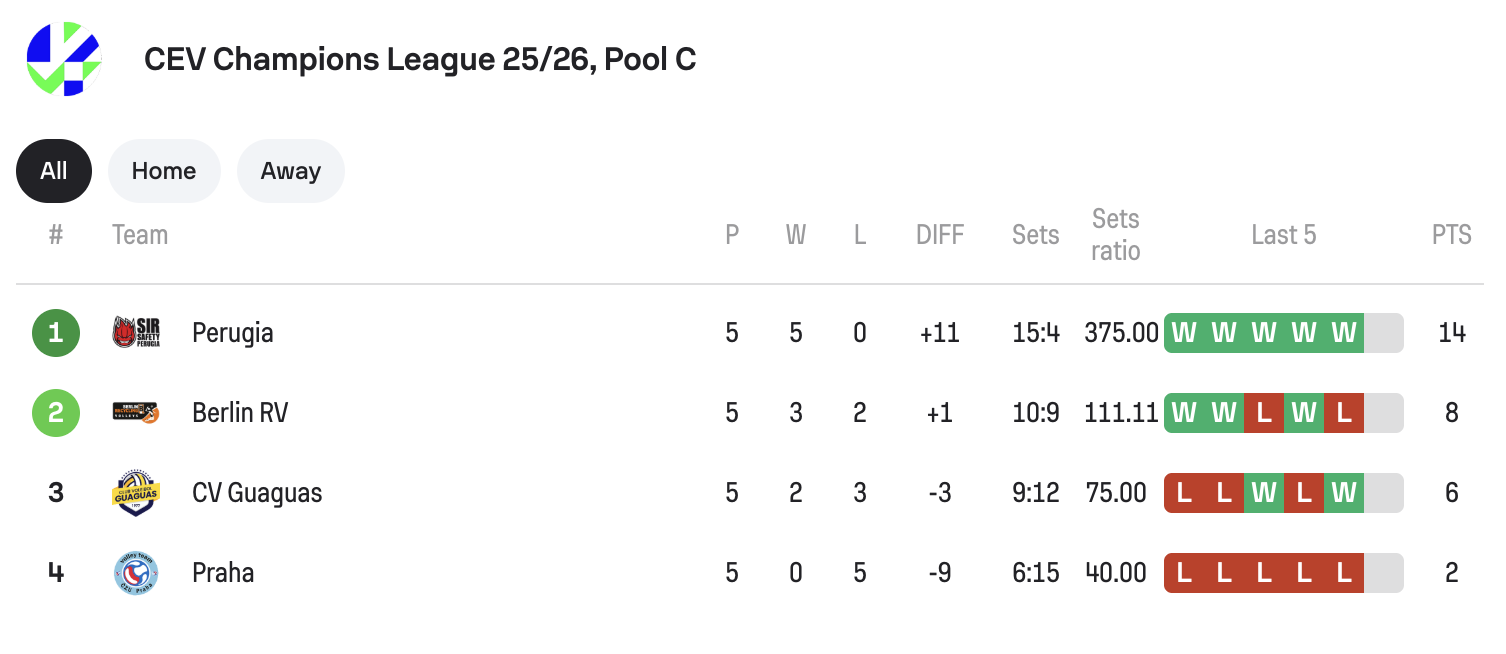Click the Perugia team logo
Viewport: 1506px width, 654px height.
pos(136,332)
